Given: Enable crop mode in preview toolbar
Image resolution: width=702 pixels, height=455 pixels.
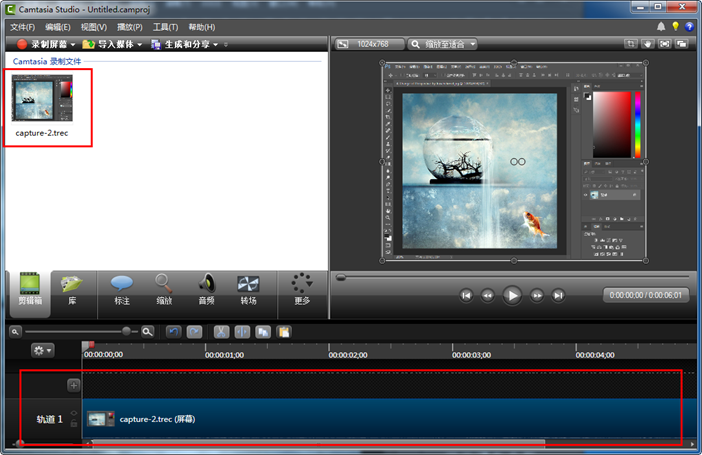Looking at the screenshot, I should pos(630,44).
